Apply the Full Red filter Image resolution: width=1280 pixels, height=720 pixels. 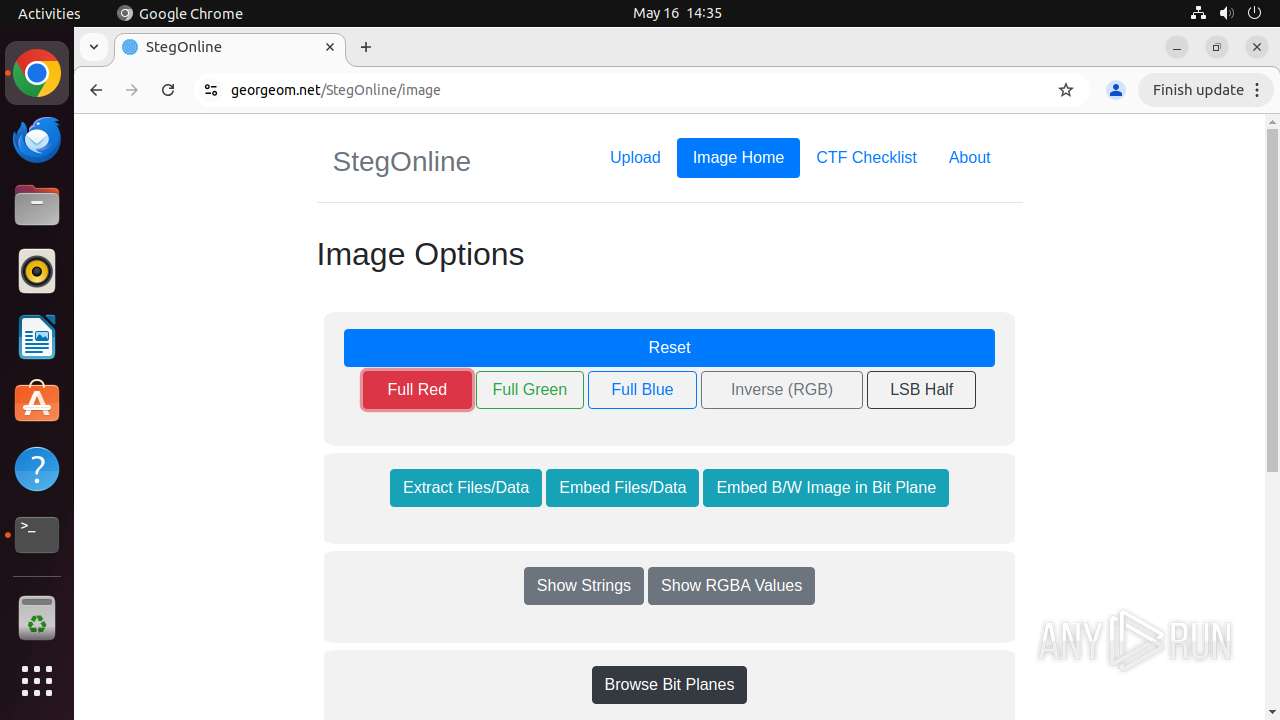(417, 390)
